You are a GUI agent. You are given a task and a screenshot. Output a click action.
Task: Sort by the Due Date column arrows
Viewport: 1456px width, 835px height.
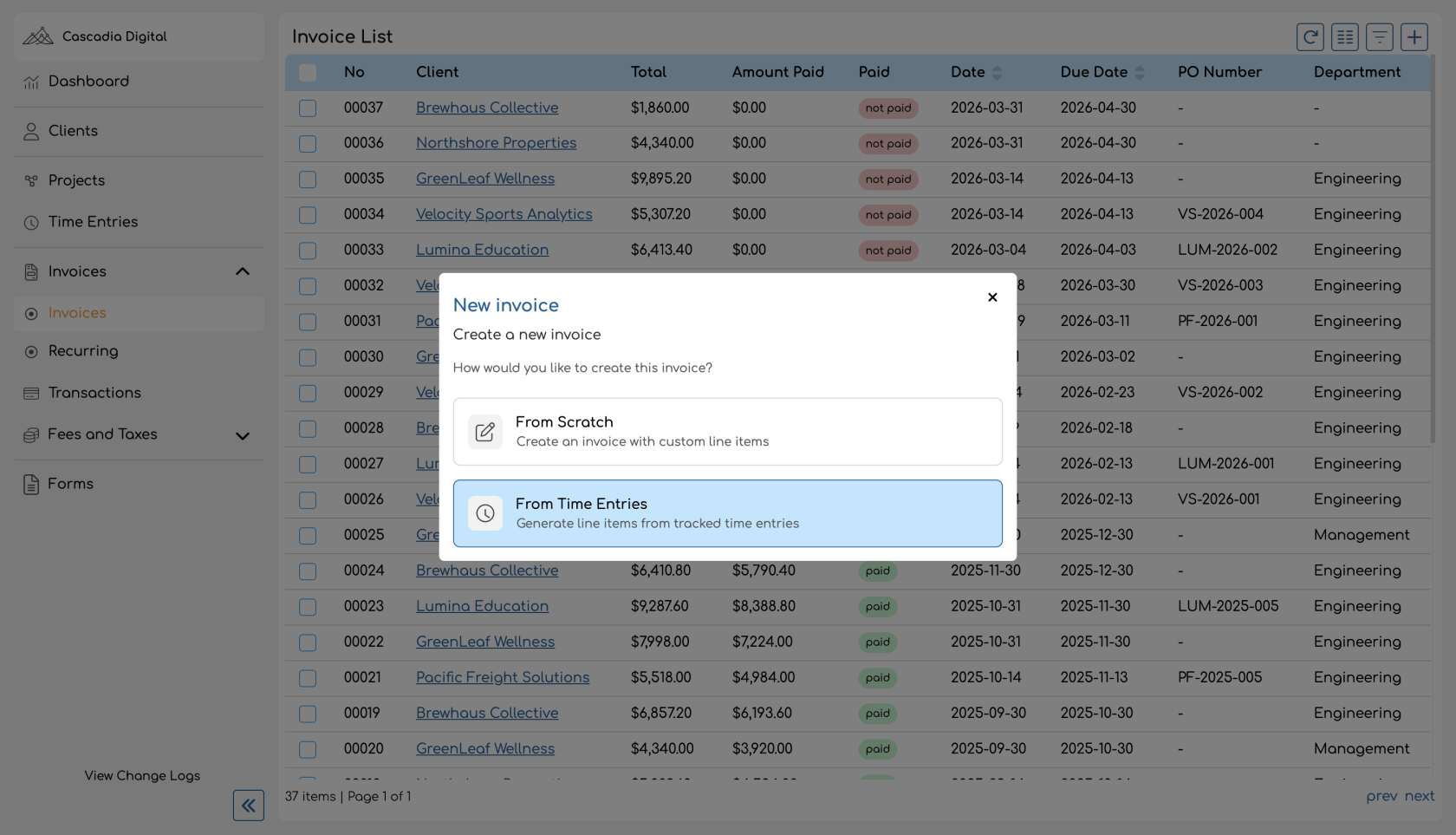click(1140, 73)
